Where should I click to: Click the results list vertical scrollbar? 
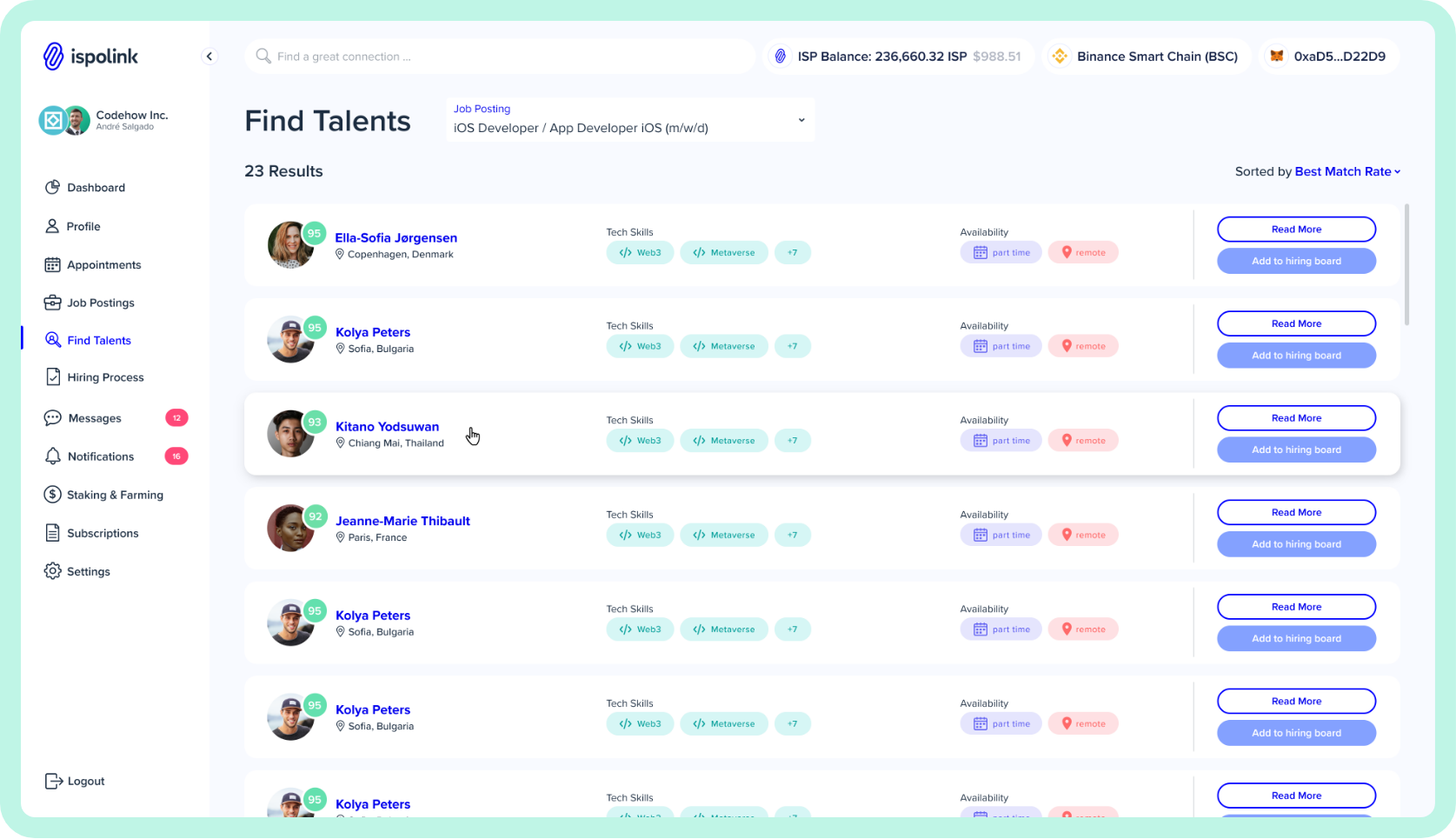[x=1406, y=265]
